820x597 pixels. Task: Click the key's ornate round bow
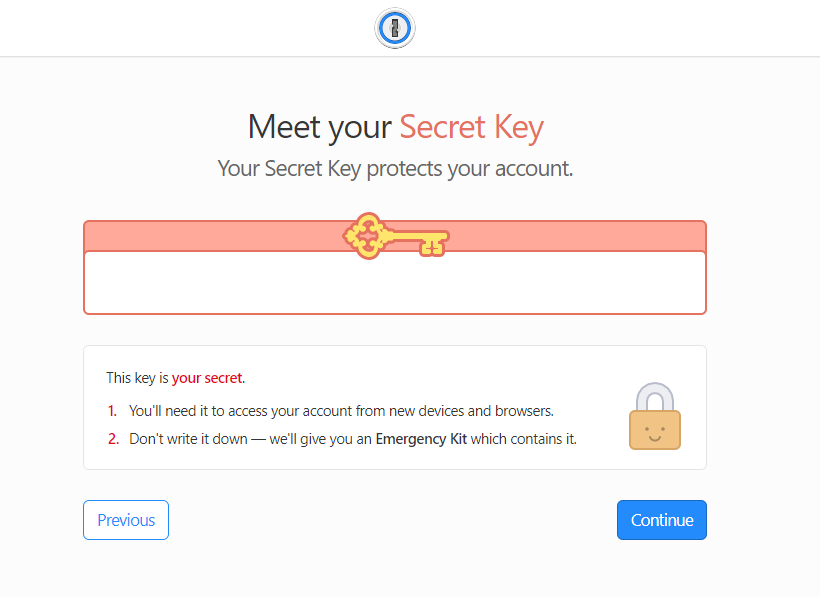coord(368,236)
